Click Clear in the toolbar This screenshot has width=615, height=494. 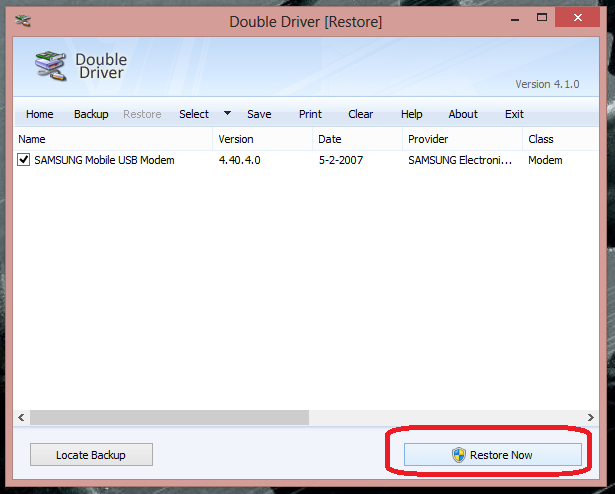360,114
